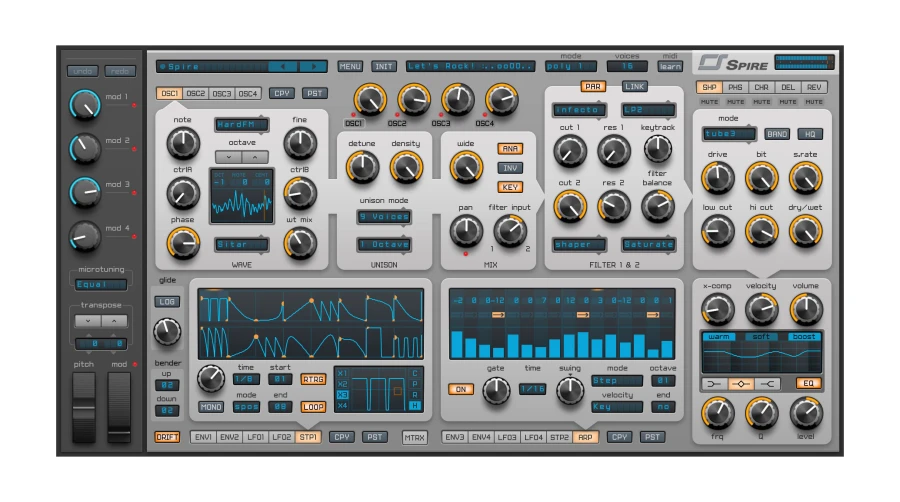
Task: Adjust the x-comp knob
Action: point(717,309)
